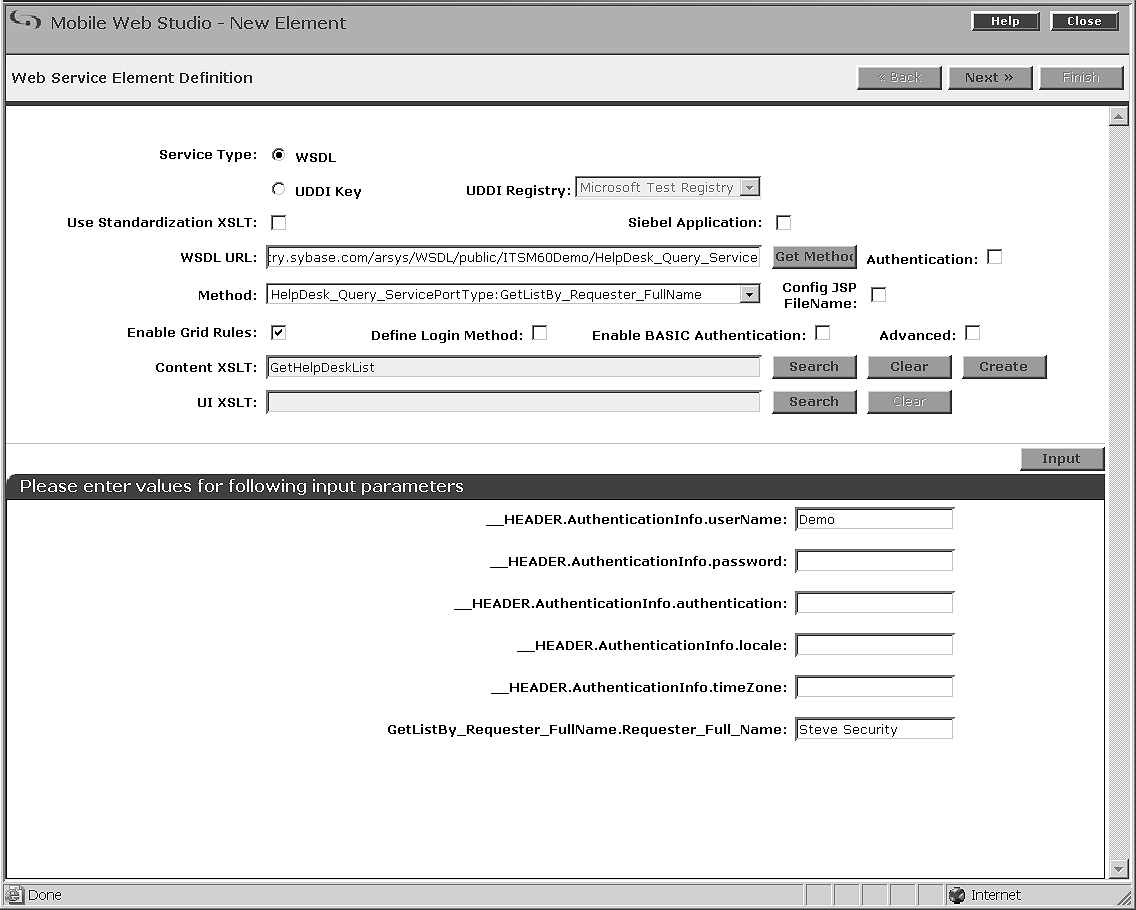Click the UI XSLT text field

tap(513, 402)
